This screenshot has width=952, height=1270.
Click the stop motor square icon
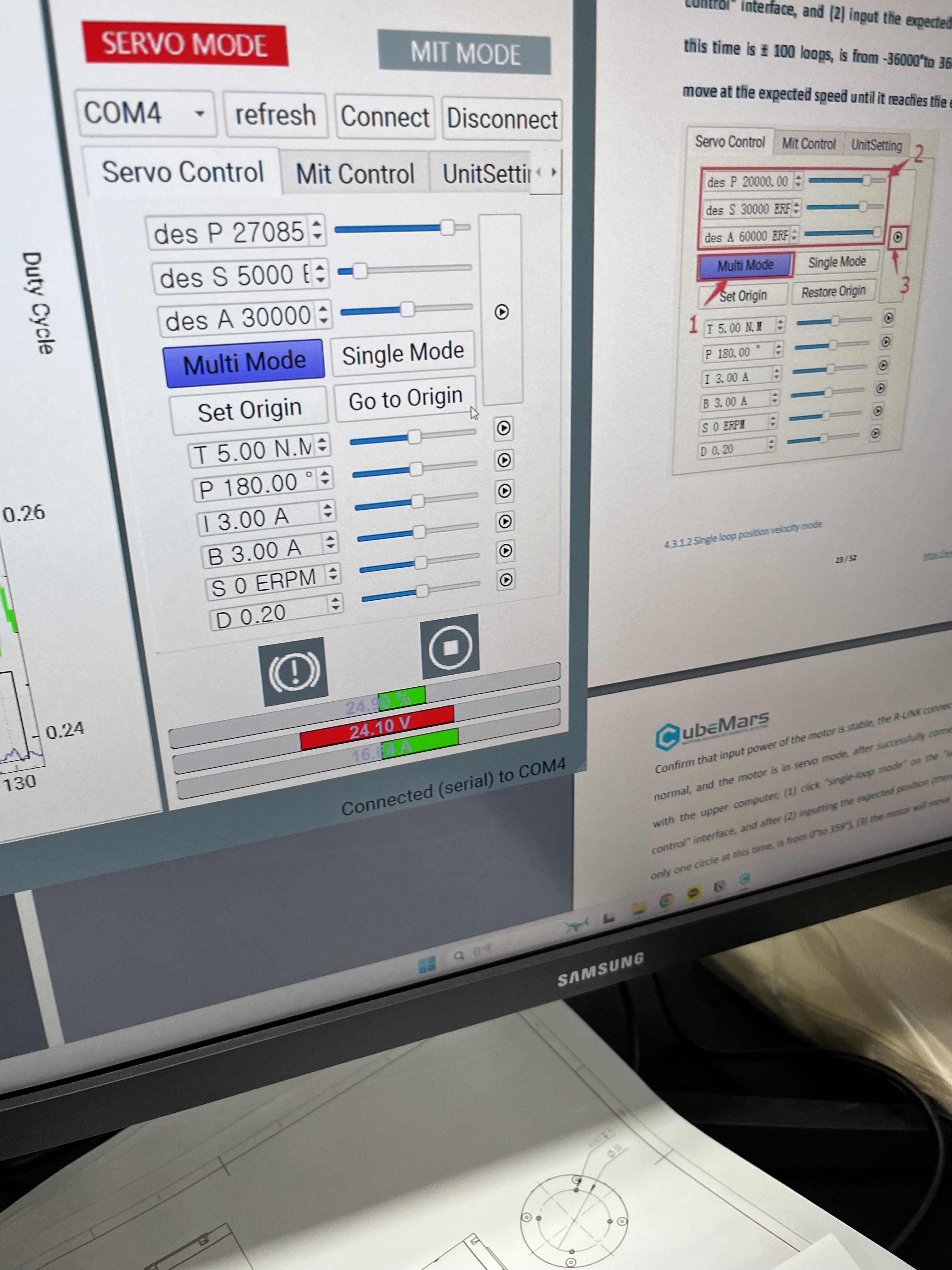450,647
